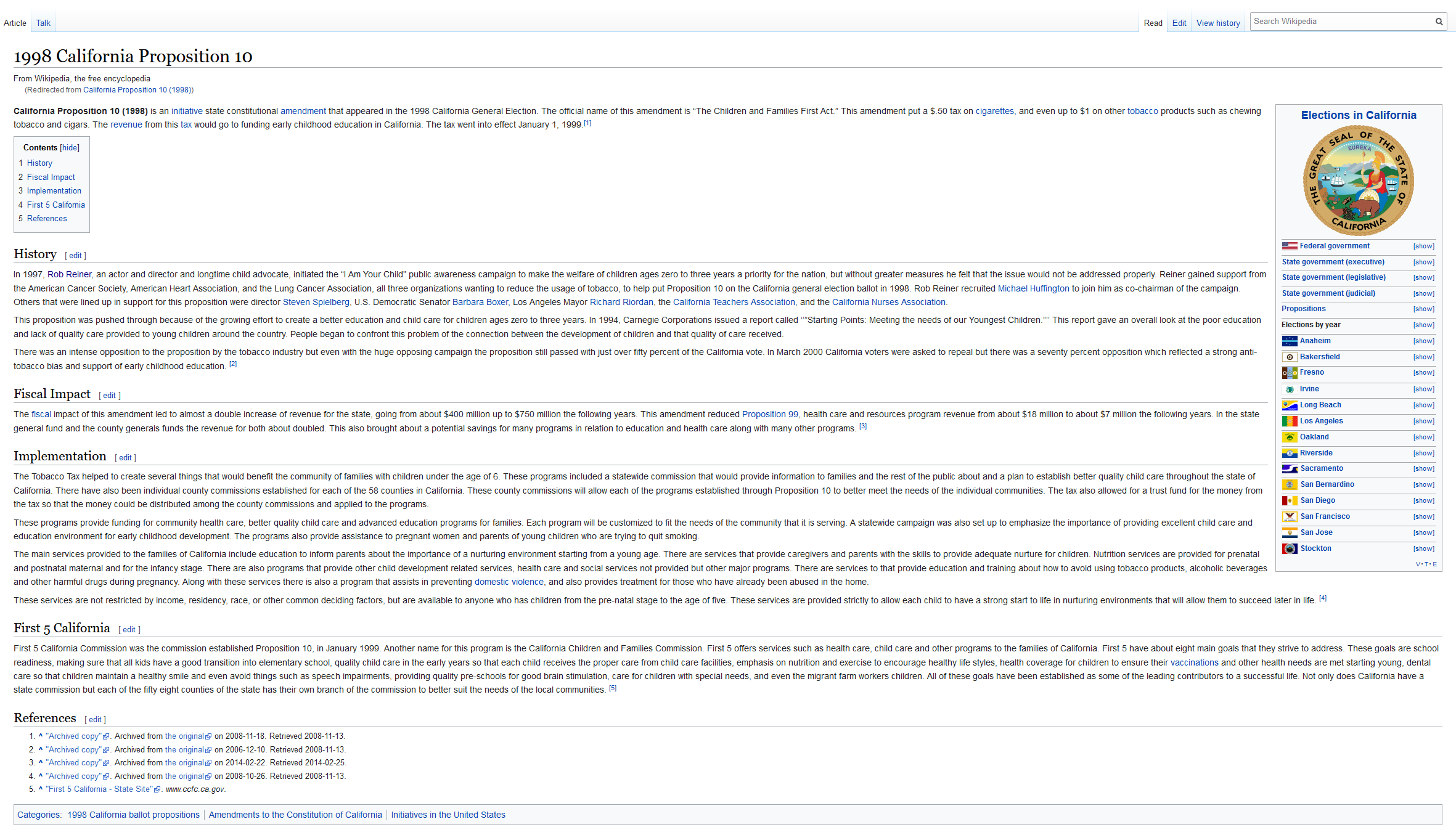1456x835 pixels.
Task: Open the Proposition 99 link
Action: 770,415
